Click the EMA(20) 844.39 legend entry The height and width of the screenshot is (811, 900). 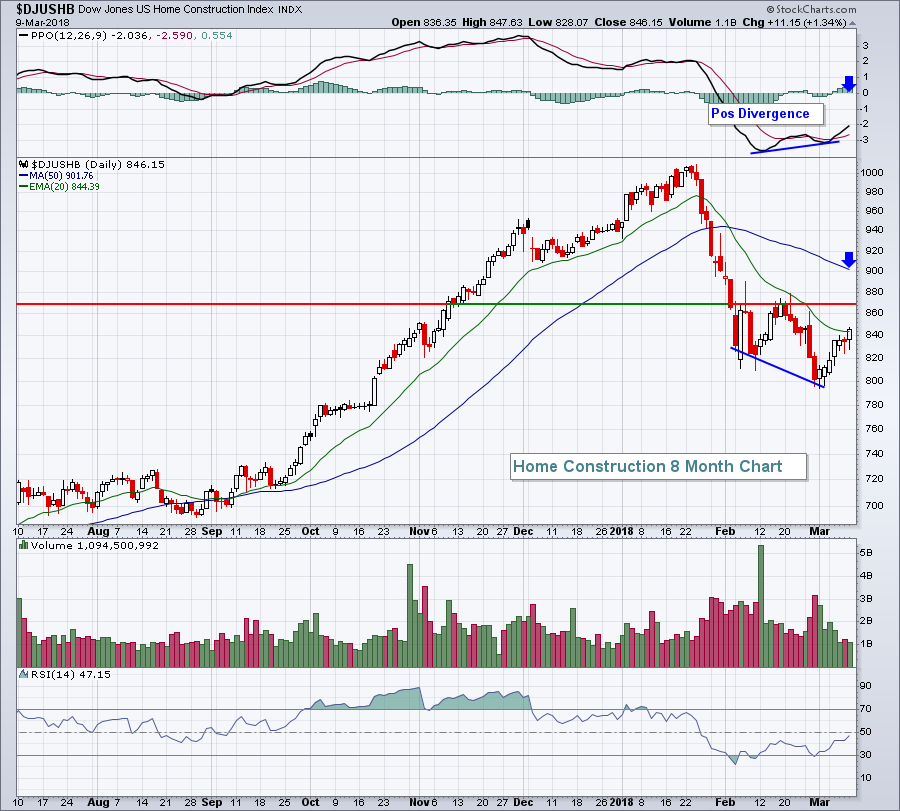click(59, 187)
